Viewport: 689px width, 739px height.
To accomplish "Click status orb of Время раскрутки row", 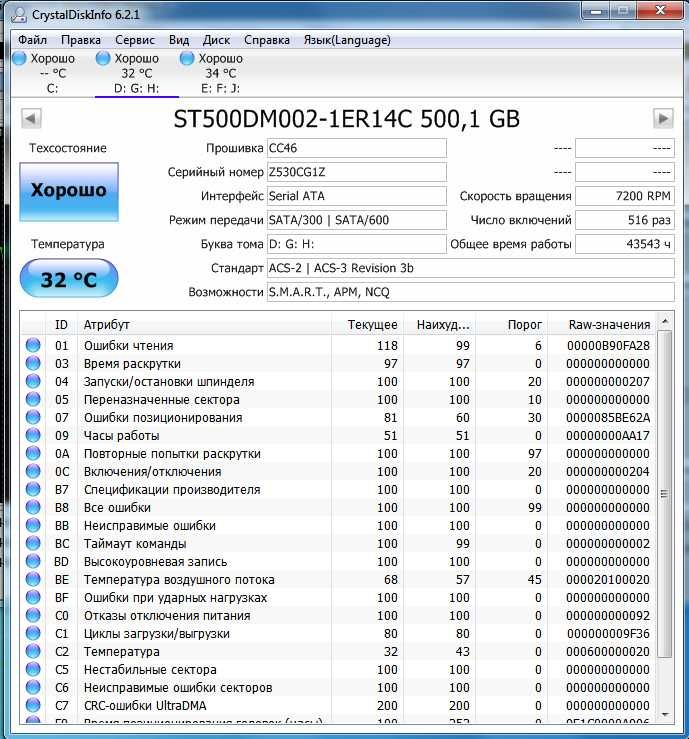I will coord(33,363).
